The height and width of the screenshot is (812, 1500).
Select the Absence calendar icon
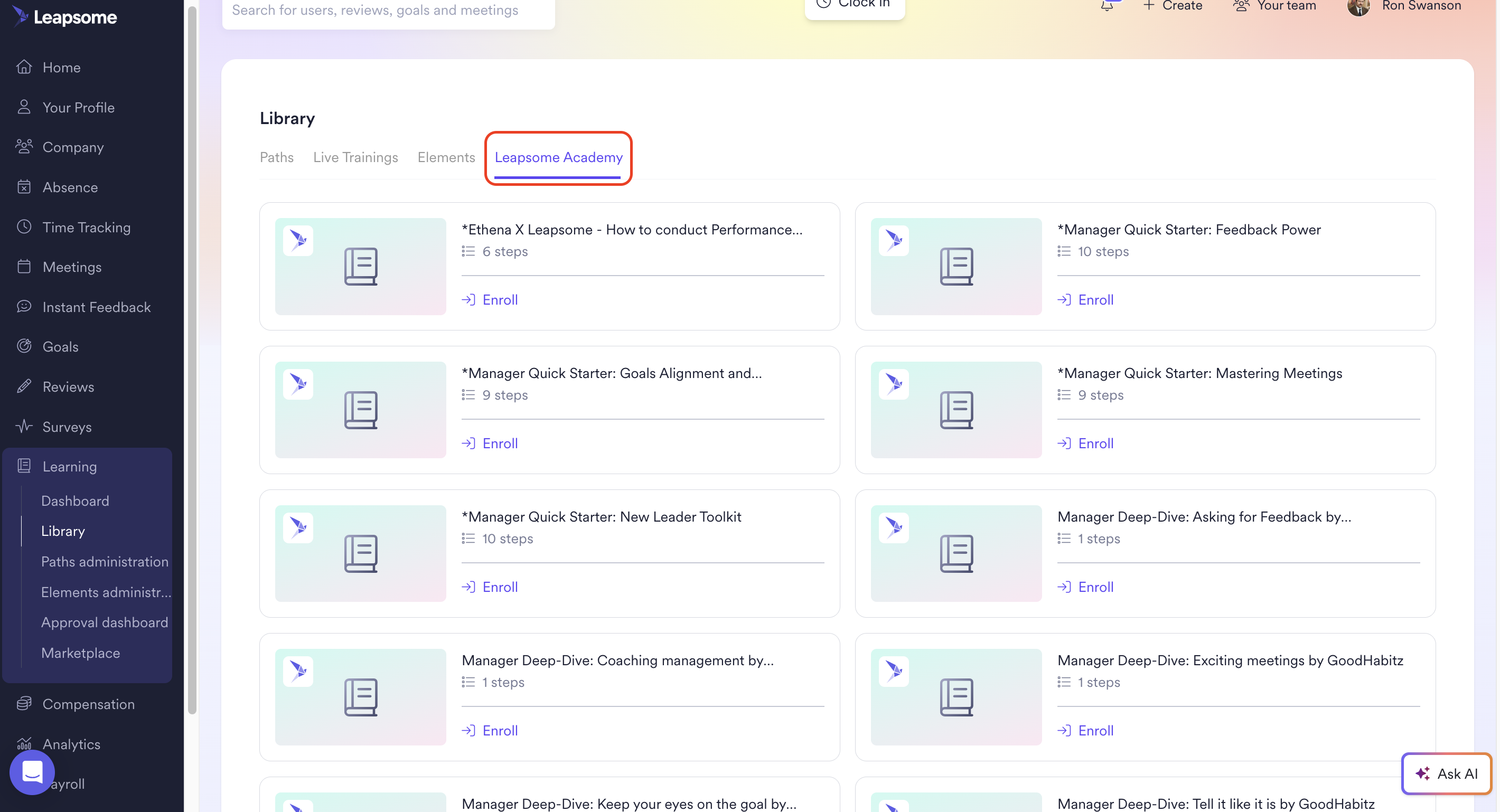(x=24, y=187)
